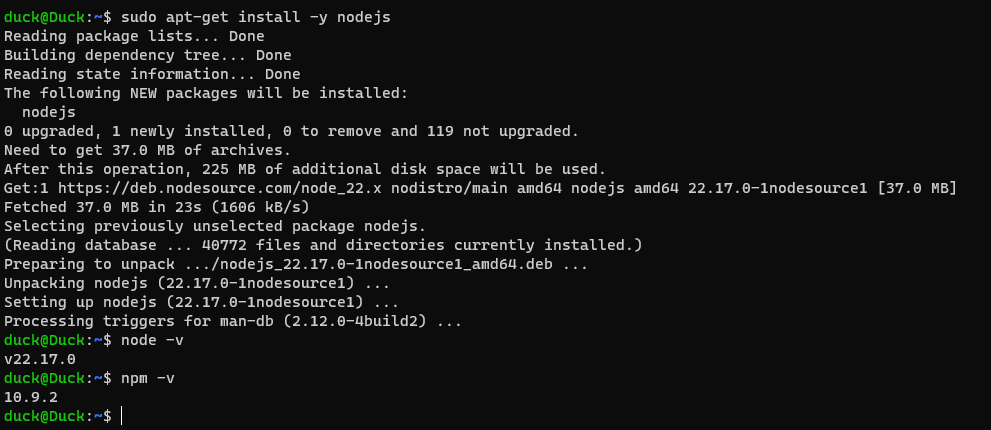Click the "225 MB of additional disk space" line
Image resolution: width=991 pixels, height=430 pixels.
(304, 169)
